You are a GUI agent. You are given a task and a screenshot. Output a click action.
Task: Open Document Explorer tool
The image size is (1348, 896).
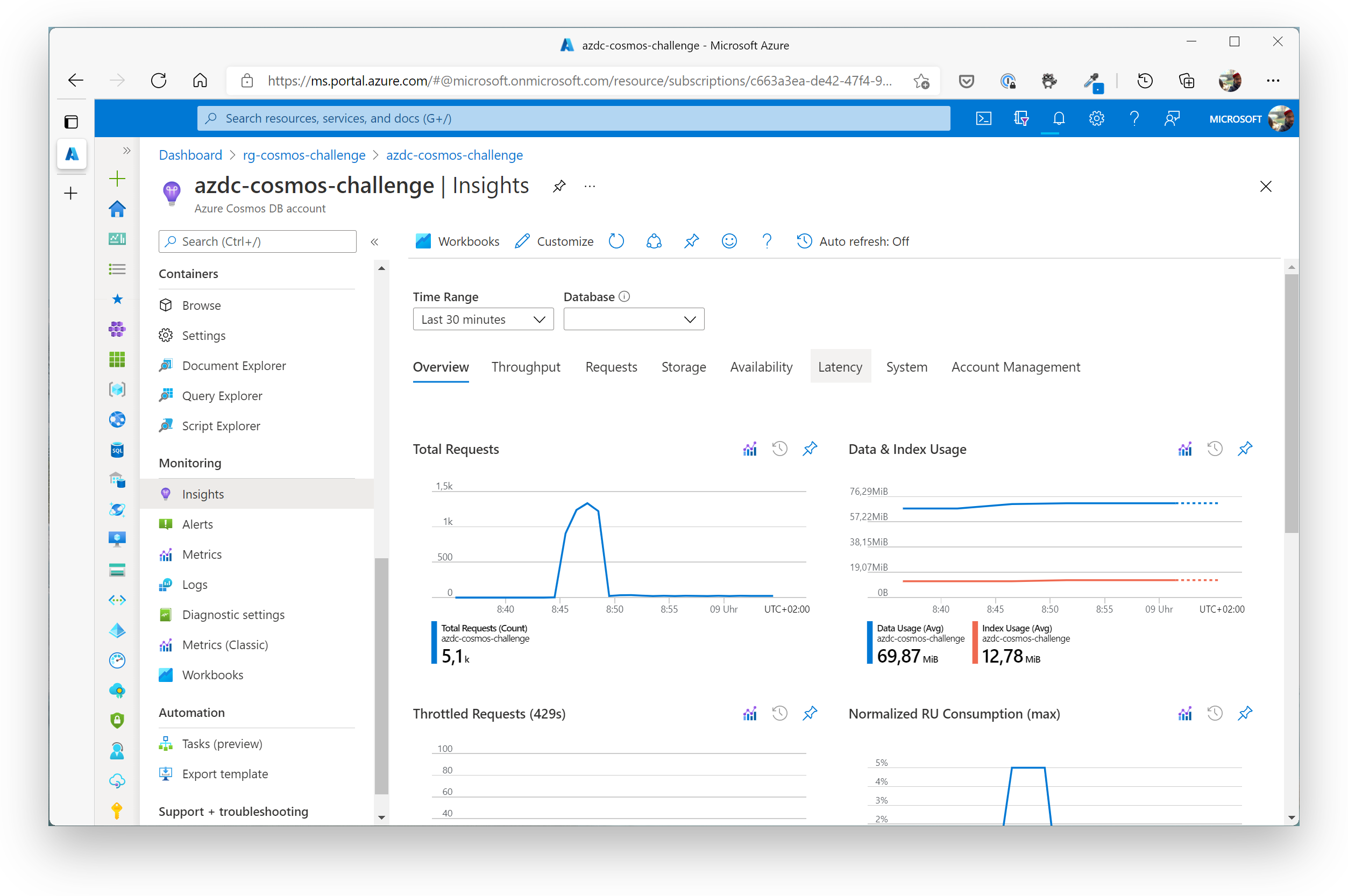tap(233, 365)
